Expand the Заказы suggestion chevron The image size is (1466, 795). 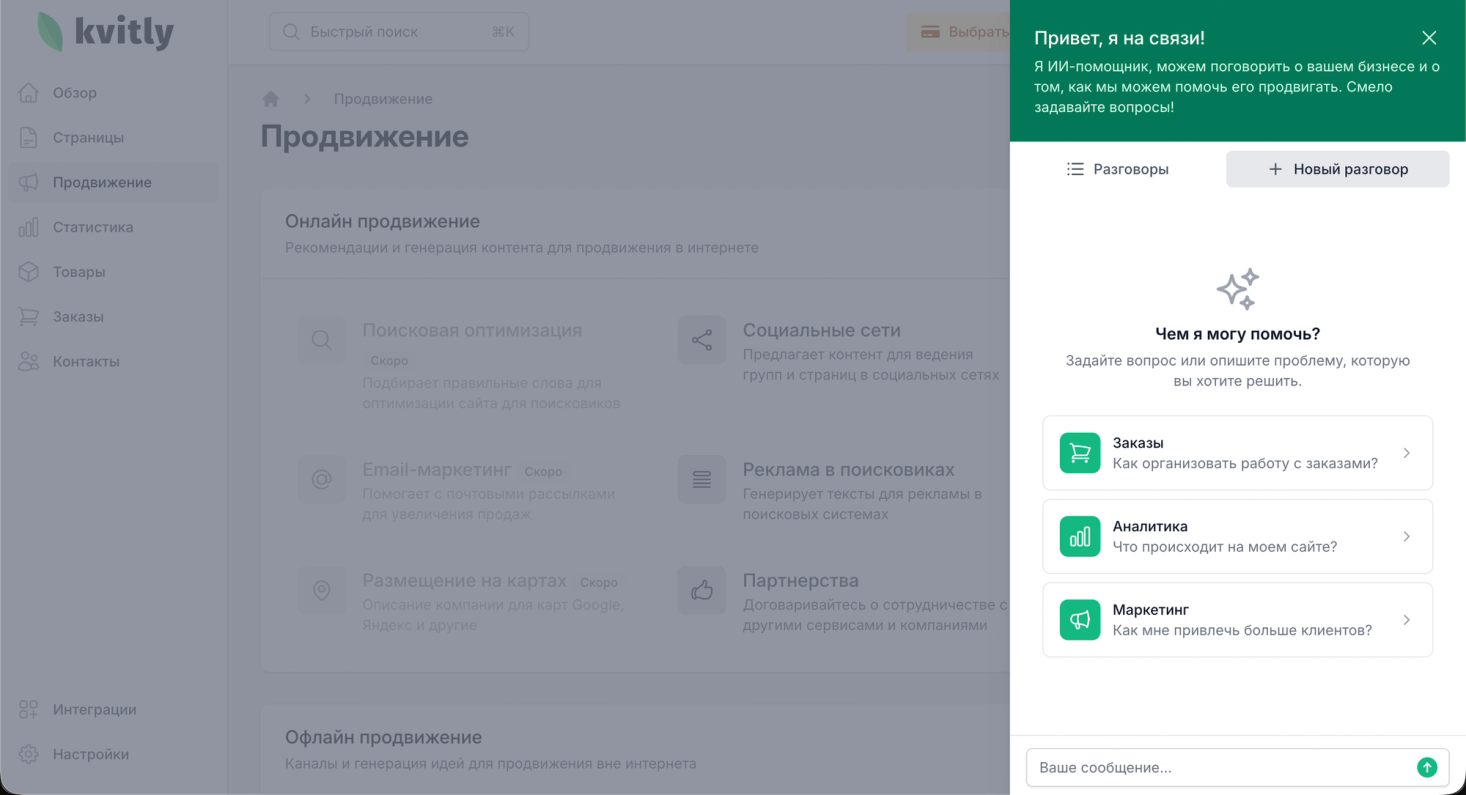tap(1407, 453)
